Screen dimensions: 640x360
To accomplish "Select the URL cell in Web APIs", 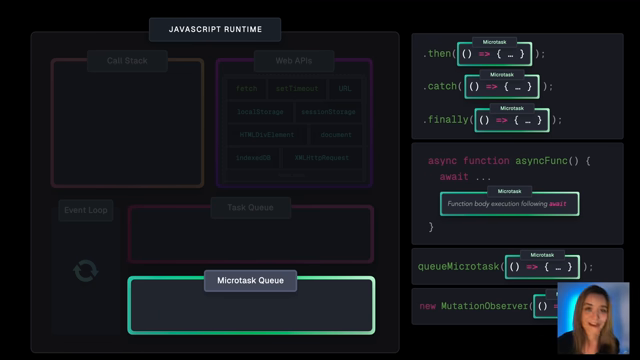I will (x=345, y=89).
